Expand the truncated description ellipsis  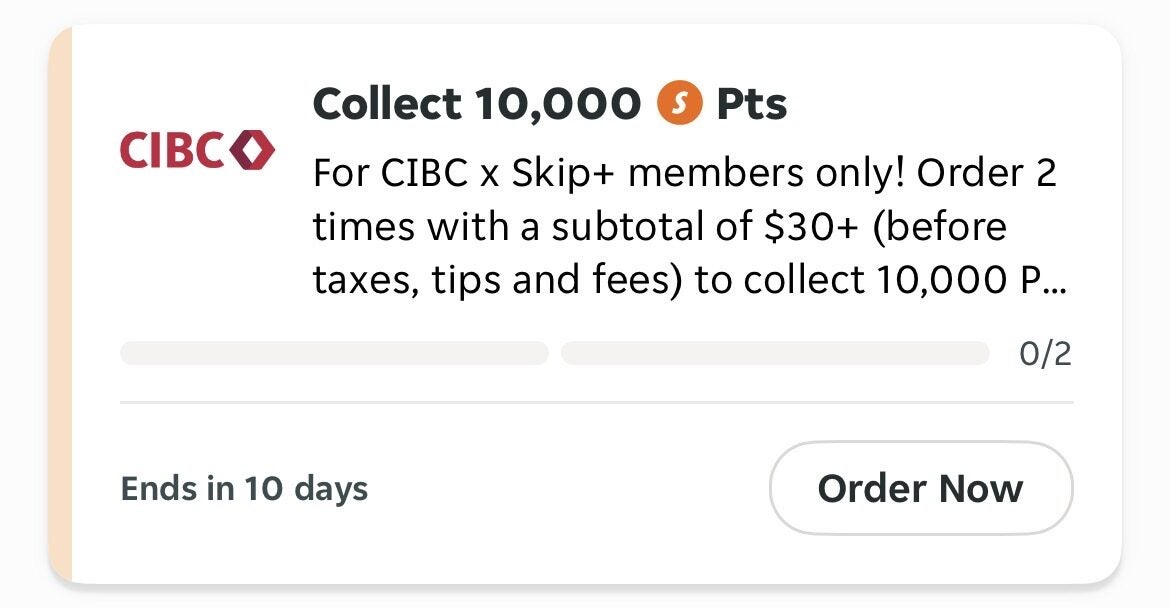pyautogui.click(x=1055, y=282)
